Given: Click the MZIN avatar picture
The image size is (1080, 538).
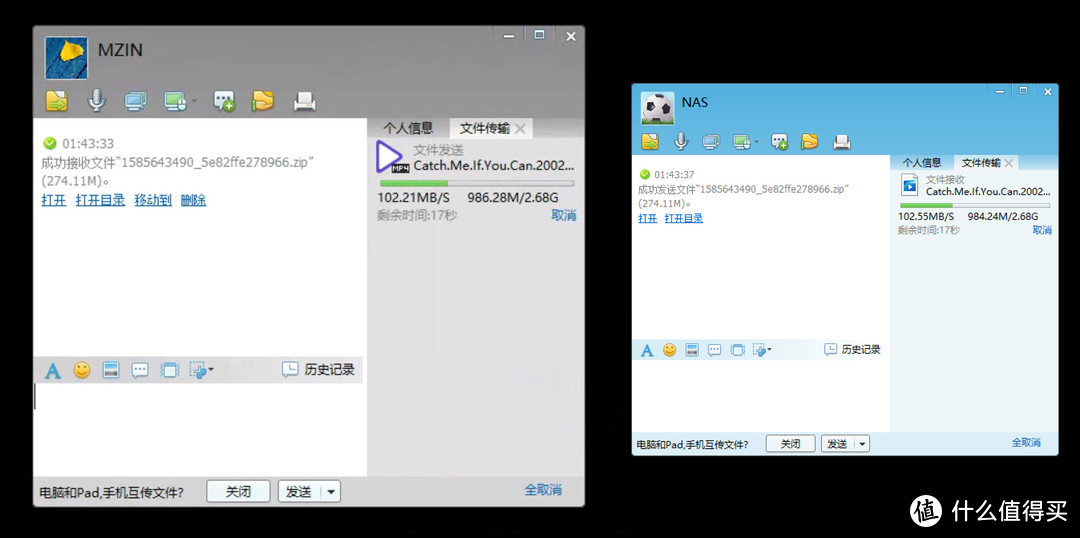Looking at the screenshot, I should (x=66, y=58).
